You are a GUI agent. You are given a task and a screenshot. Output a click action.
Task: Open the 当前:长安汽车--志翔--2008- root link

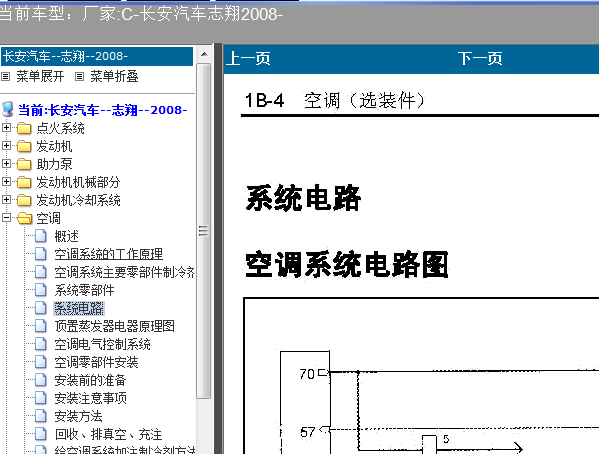coord(102,110)
